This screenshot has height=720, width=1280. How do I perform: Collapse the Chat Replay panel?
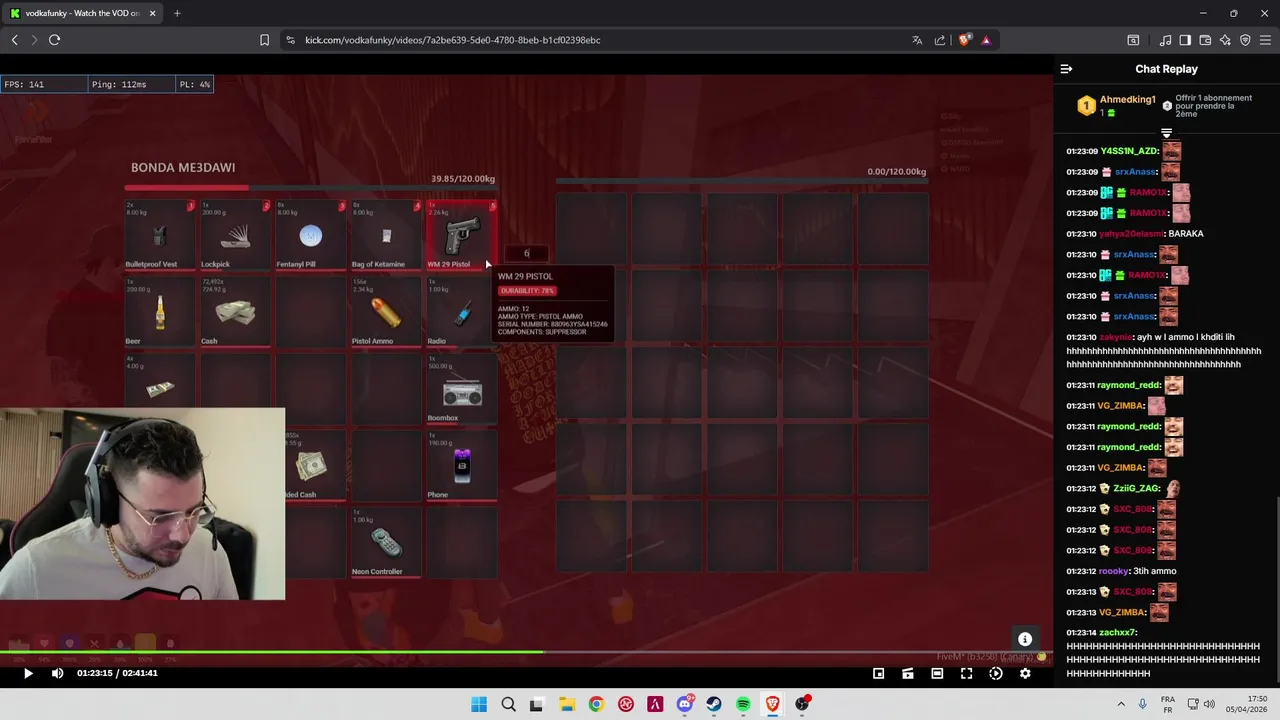(x=1066, y=69)
